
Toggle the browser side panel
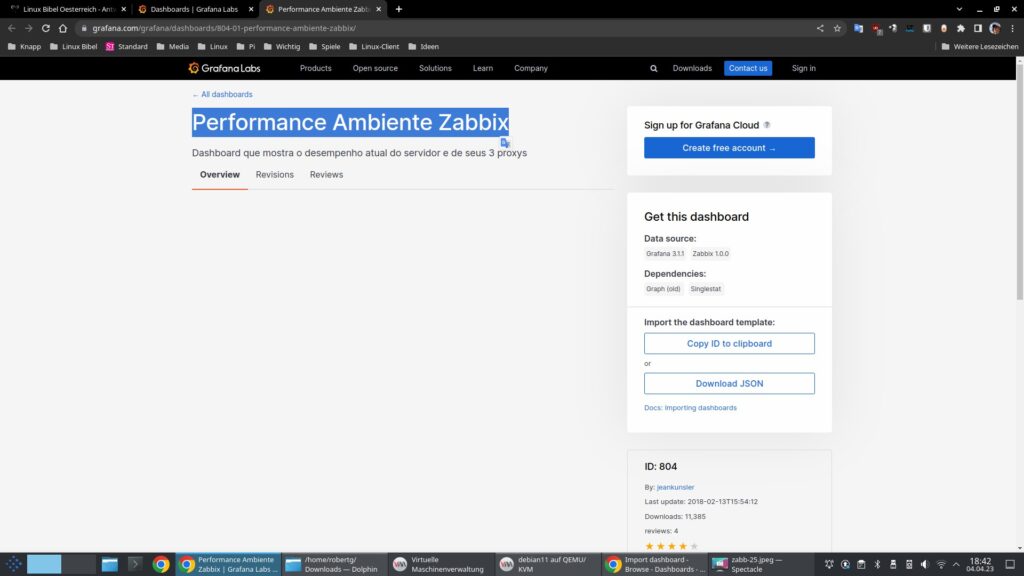[x=978, y=28]
